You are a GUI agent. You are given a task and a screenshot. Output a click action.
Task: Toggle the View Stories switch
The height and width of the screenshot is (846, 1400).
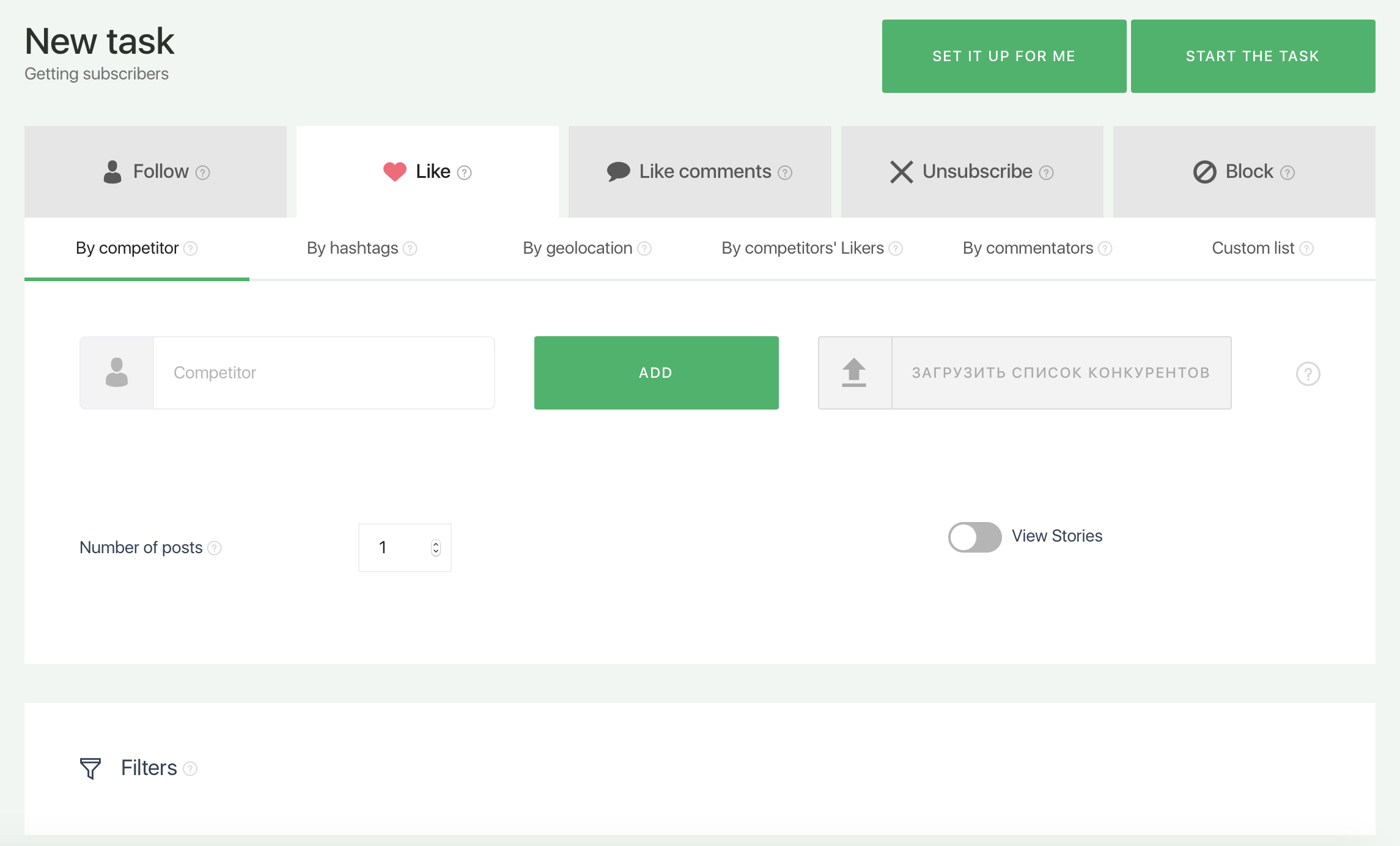[x=974, y=537]
